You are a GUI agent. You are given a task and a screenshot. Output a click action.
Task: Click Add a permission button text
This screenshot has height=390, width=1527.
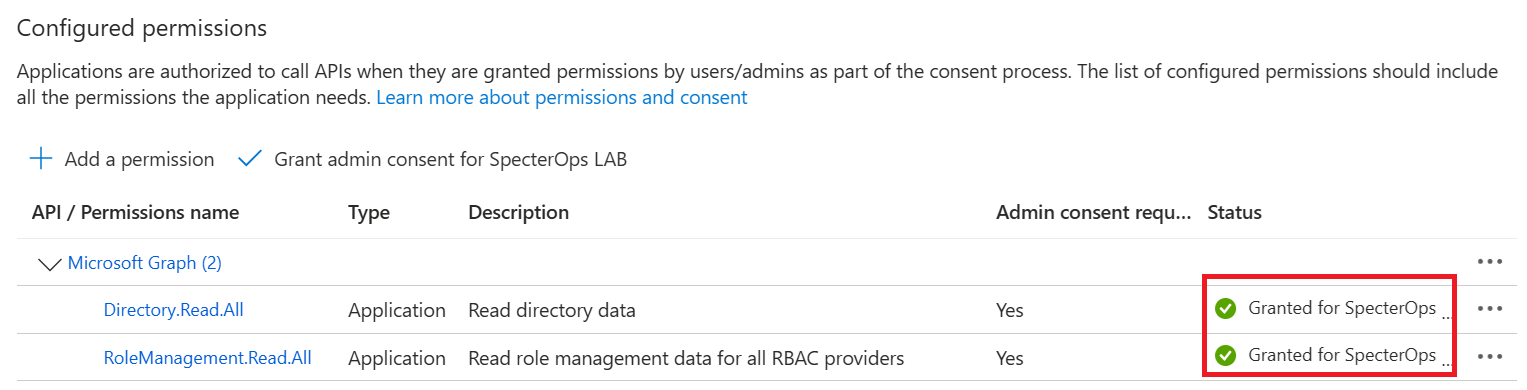[140, 159]
